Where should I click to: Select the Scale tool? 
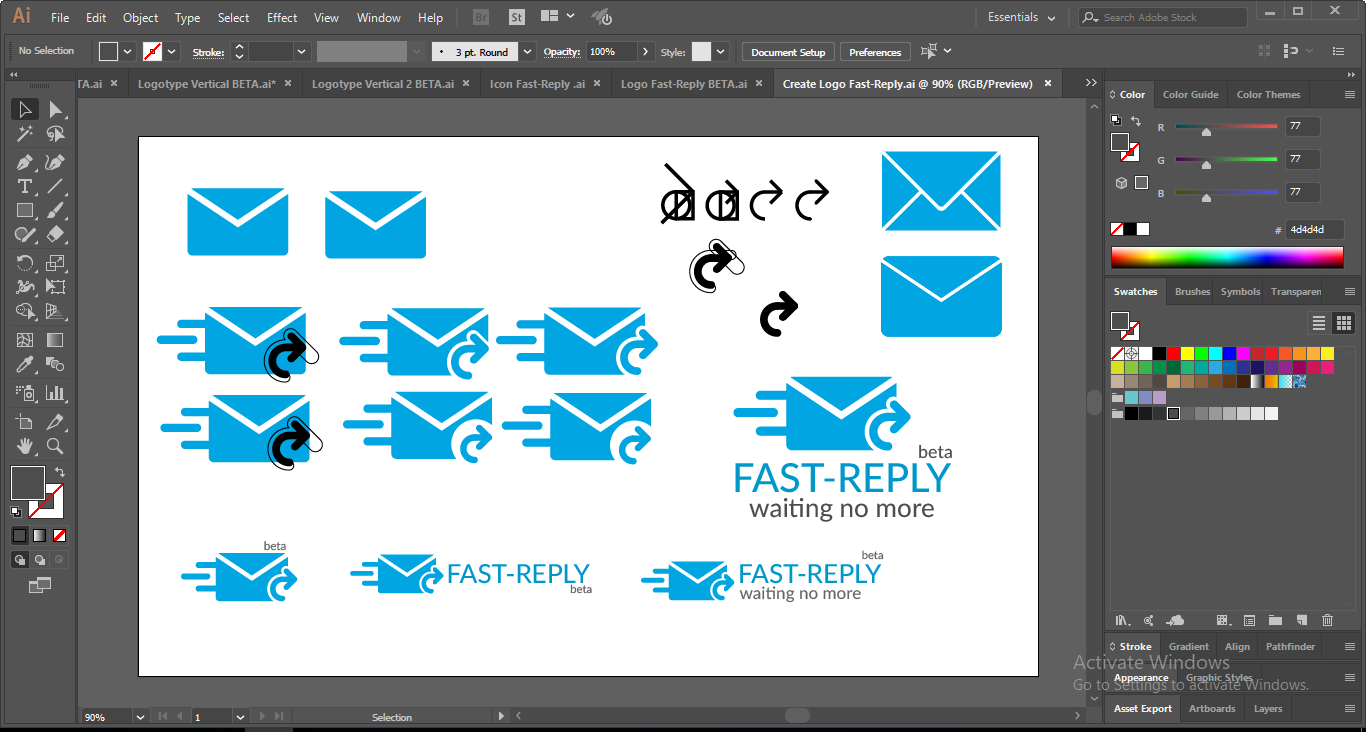56,263
